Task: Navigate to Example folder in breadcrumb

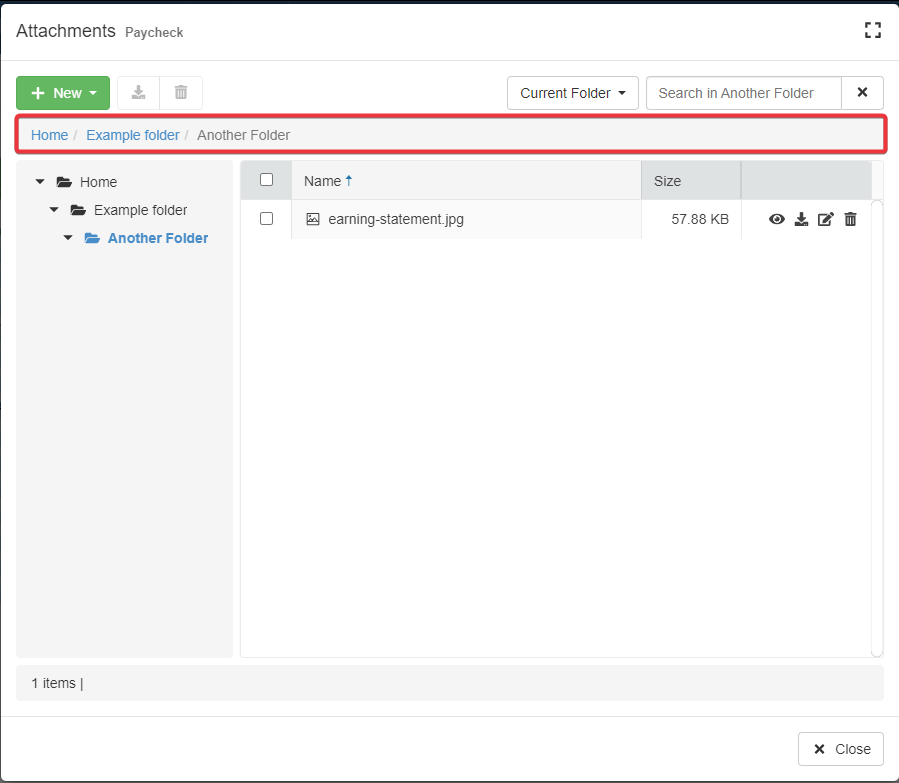Action: (132, 135)
